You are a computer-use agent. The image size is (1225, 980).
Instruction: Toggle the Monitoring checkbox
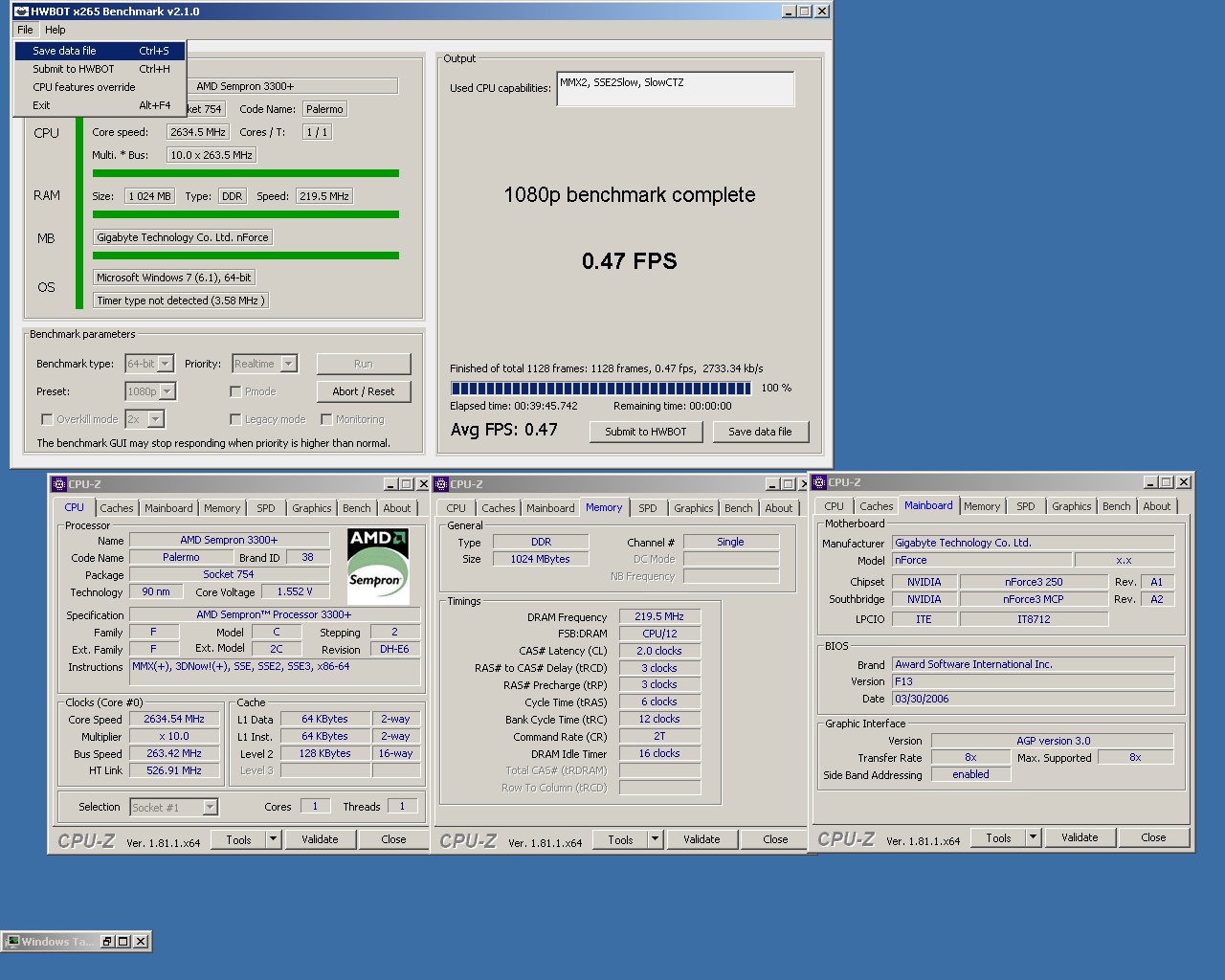(326, 419)
